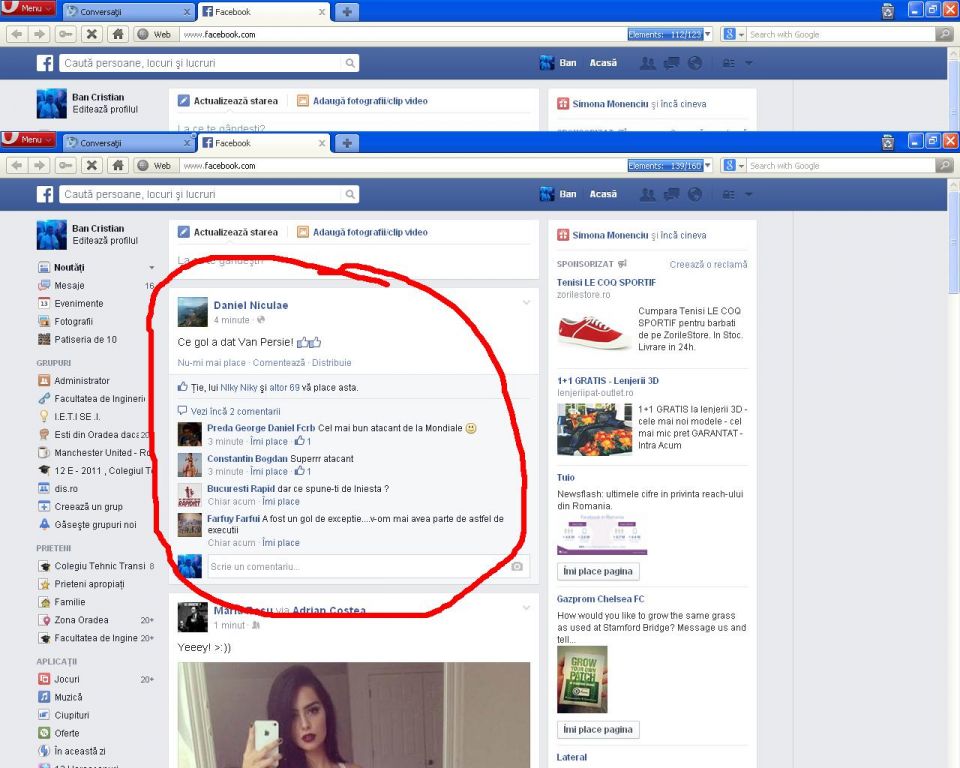
Task: Open the Familie friends list
Action: [69, 602]
